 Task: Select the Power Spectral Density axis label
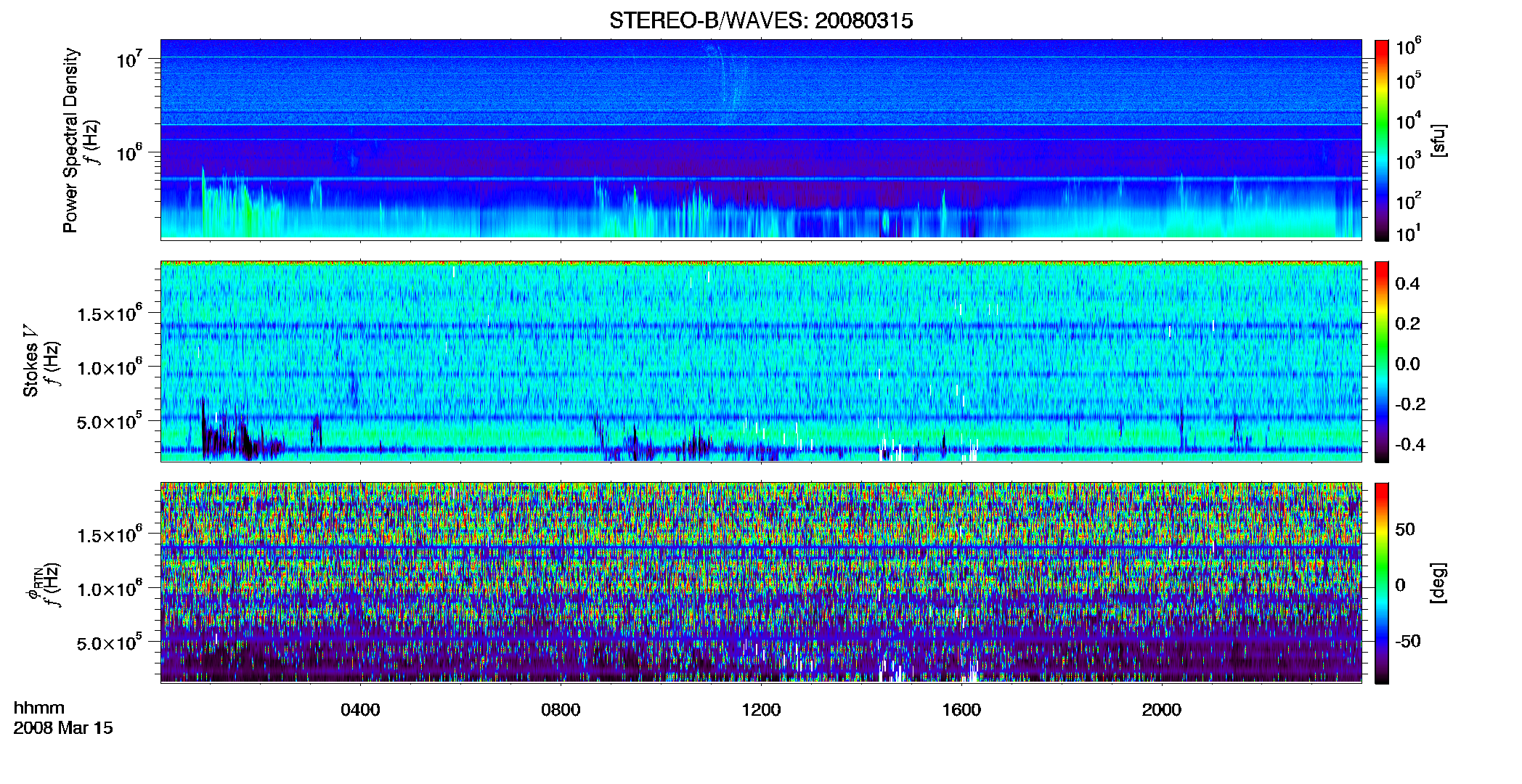click(x=70, y=140)
